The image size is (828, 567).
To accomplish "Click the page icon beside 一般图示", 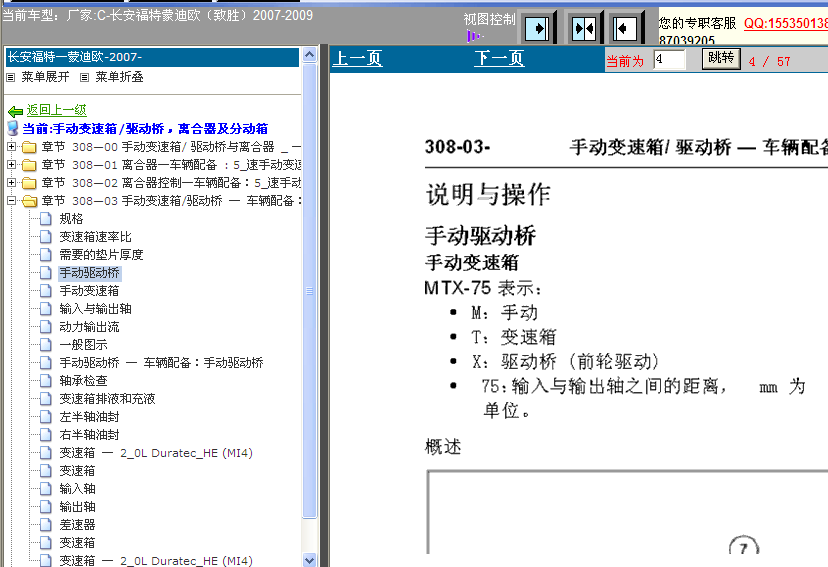I will pos(46,344).
